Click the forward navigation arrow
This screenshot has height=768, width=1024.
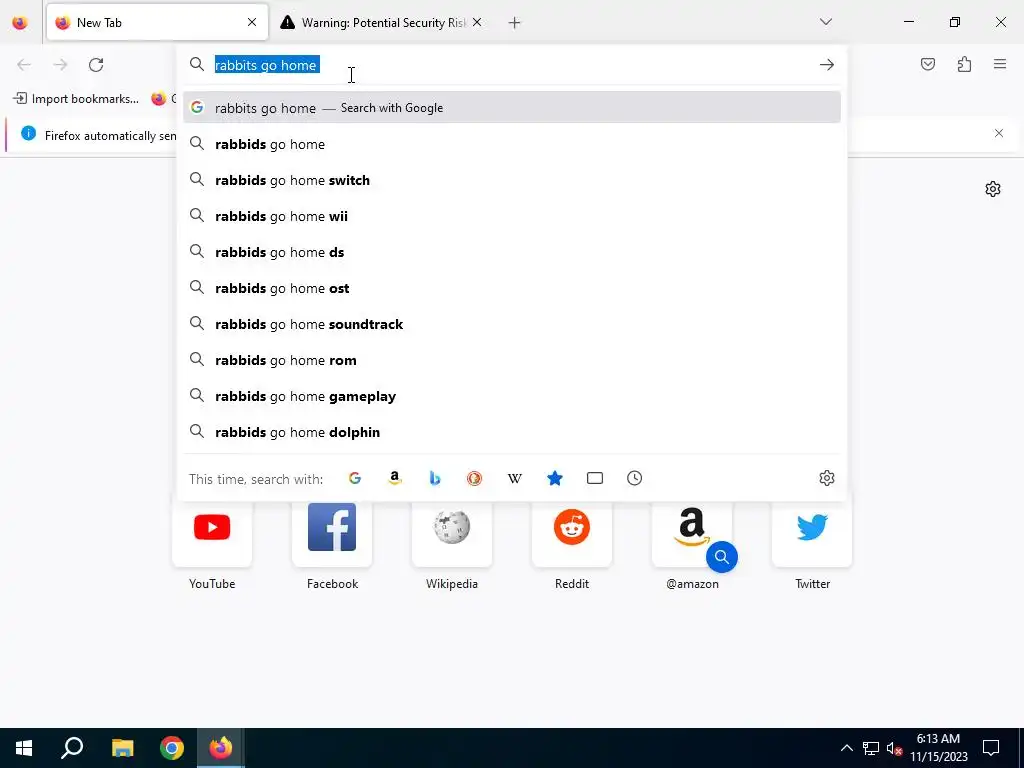click(60, 65)
